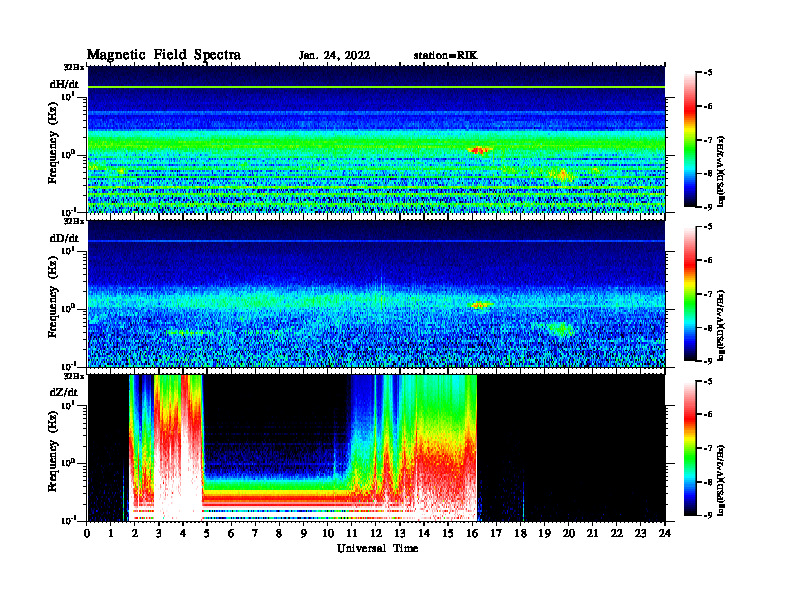Click the color scale title beside the dH/dt colorbar

click(721, 171)
